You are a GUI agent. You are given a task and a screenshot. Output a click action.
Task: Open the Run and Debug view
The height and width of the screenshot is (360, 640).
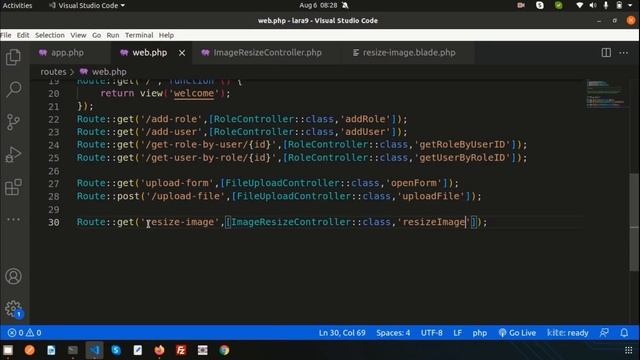tap(13, 155)
